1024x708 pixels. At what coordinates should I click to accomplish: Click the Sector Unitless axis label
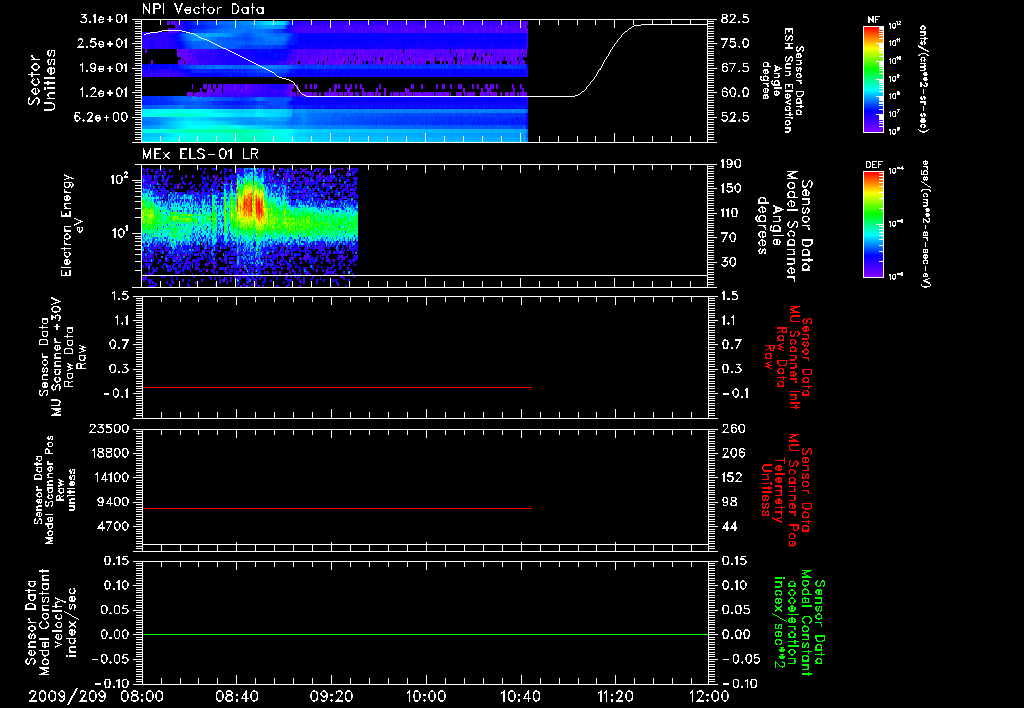(41, 80)
